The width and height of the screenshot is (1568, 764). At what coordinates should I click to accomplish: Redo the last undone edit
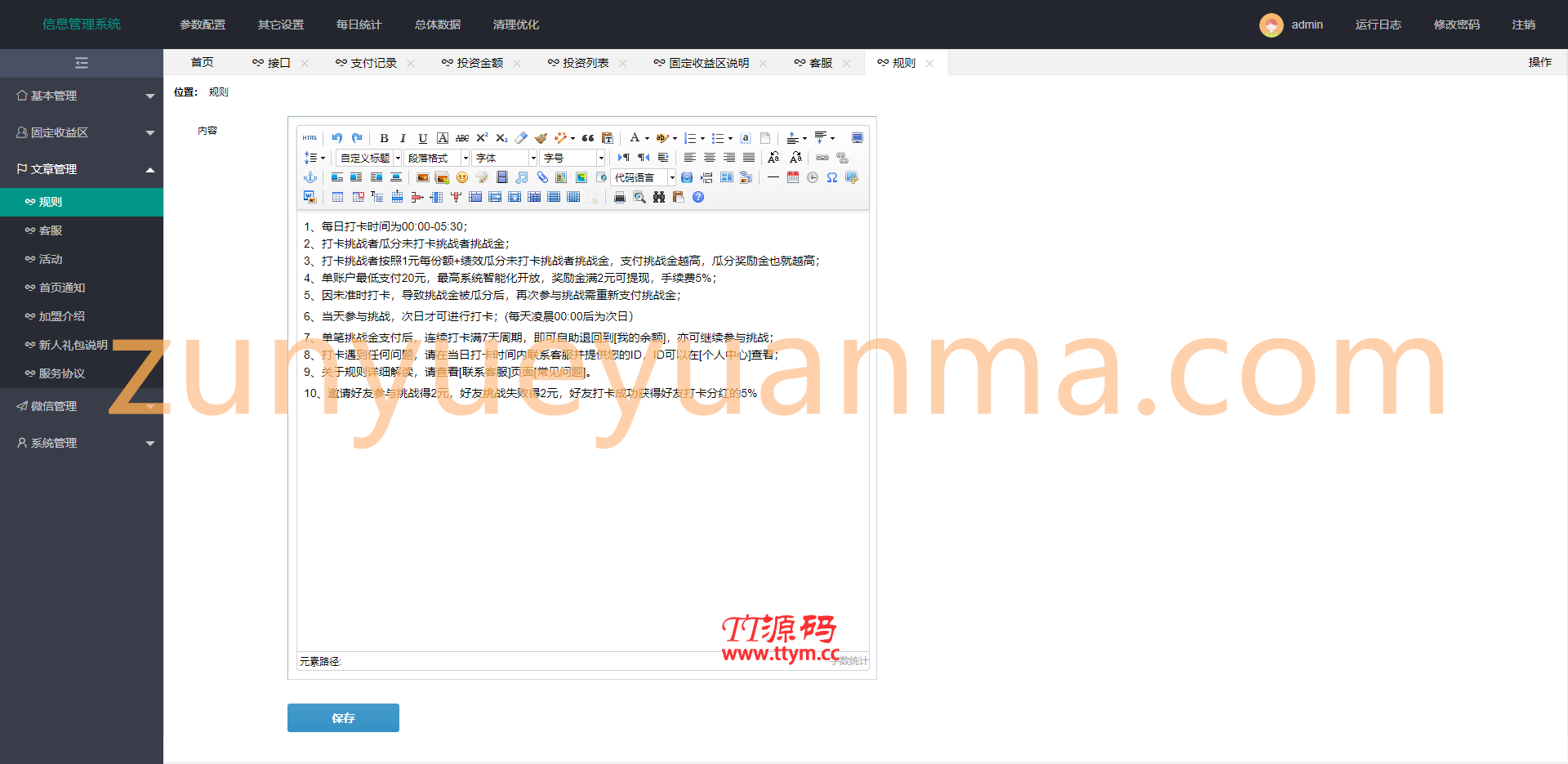click(357, 138)
